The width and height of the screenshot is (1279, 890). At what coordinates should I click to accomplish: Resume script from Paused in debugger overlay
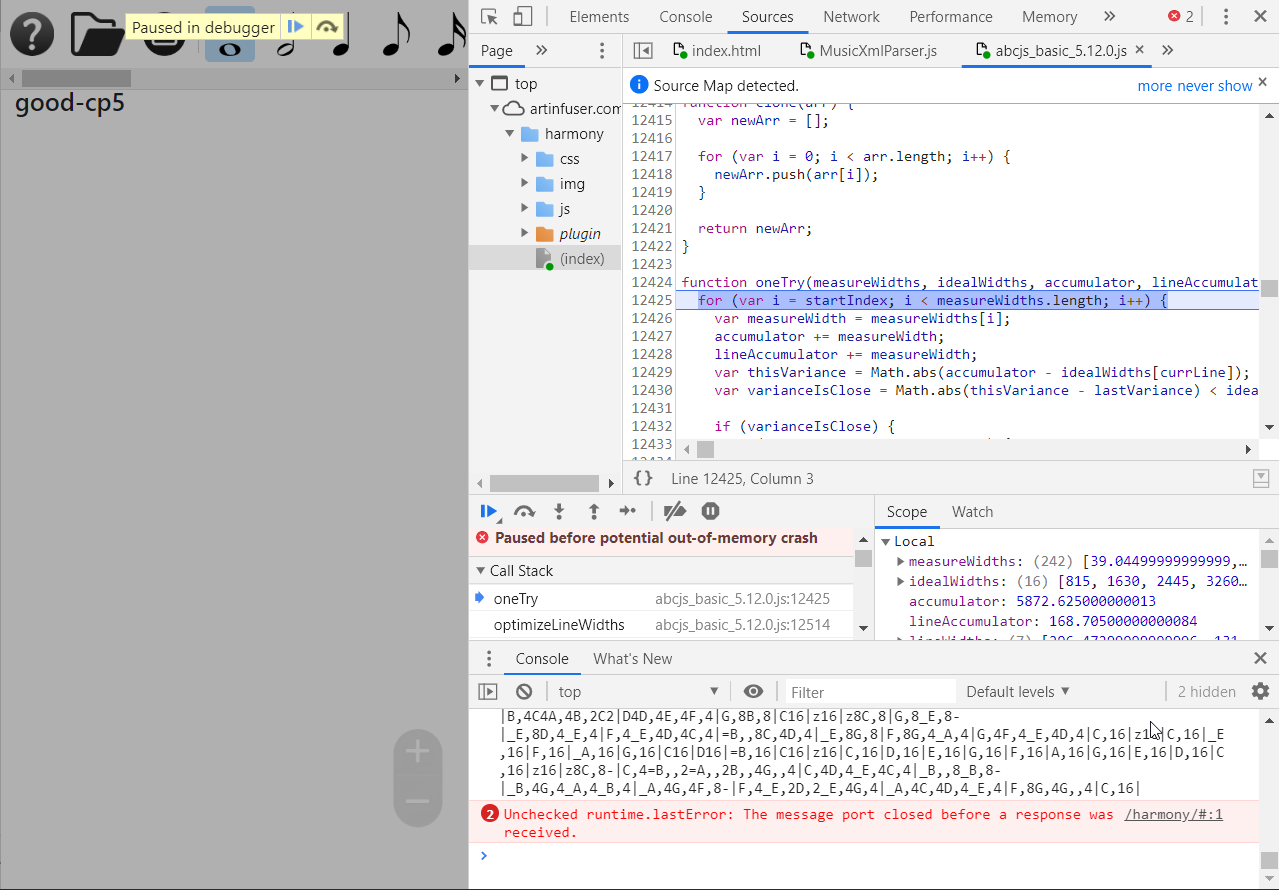(295, 27)
